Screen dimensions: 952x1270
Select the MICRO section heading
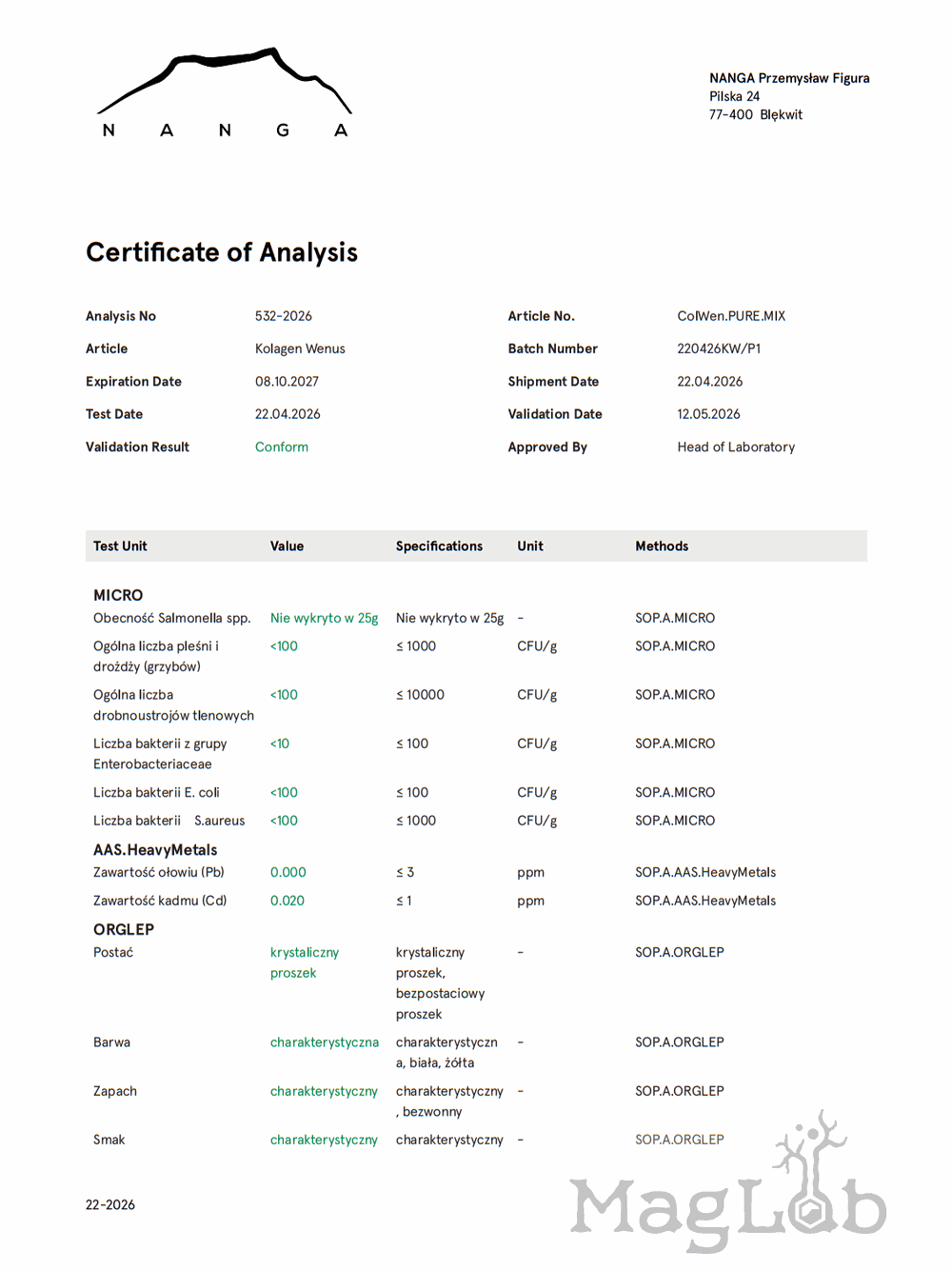coord(118,595)
